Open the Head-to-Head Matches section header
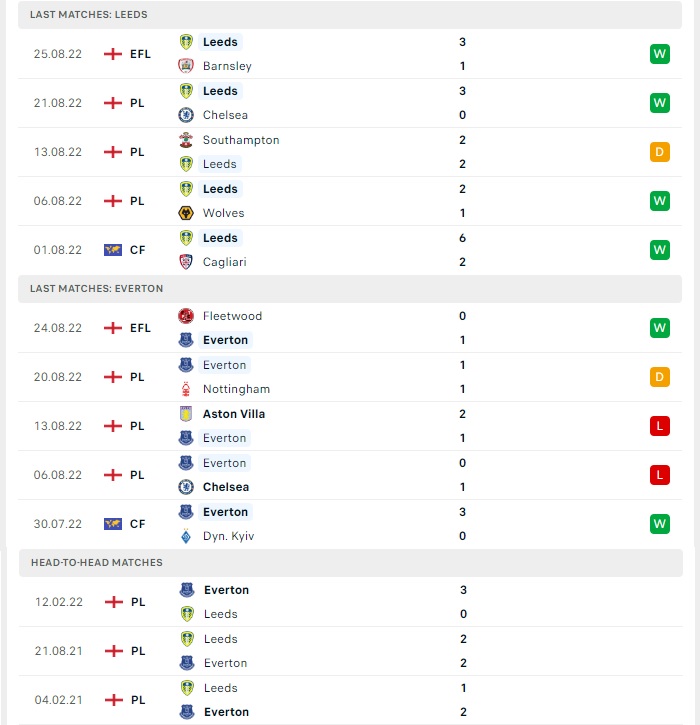 pos(350,563)
